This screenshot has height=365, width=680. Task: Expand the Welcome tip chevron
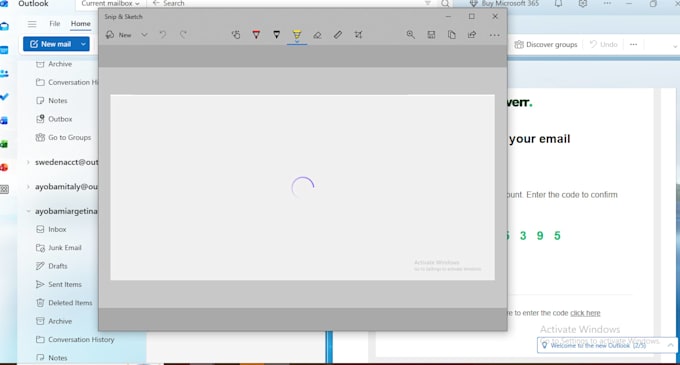click(x=670, y=345)
